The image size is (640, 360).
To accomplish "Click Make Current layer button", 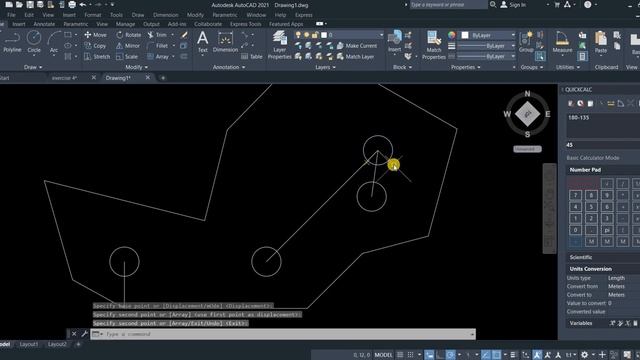I will 357,46.
